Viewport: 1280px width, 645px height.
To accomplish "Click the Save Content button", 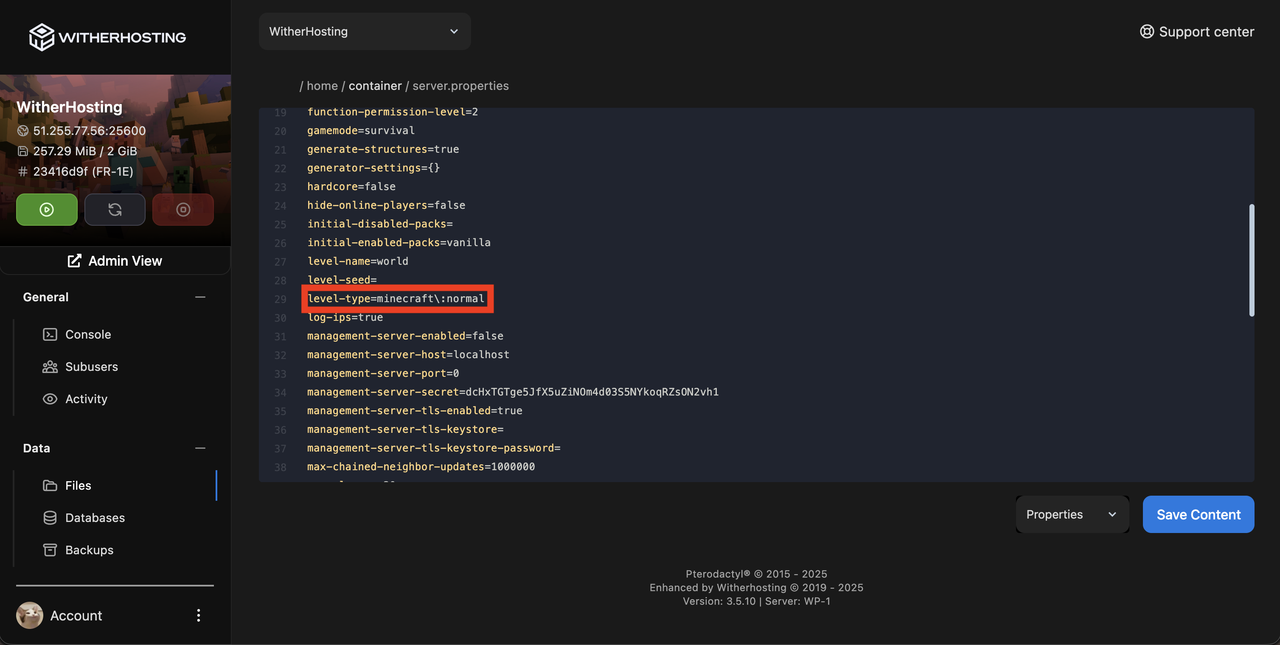I will point(1198,514).
